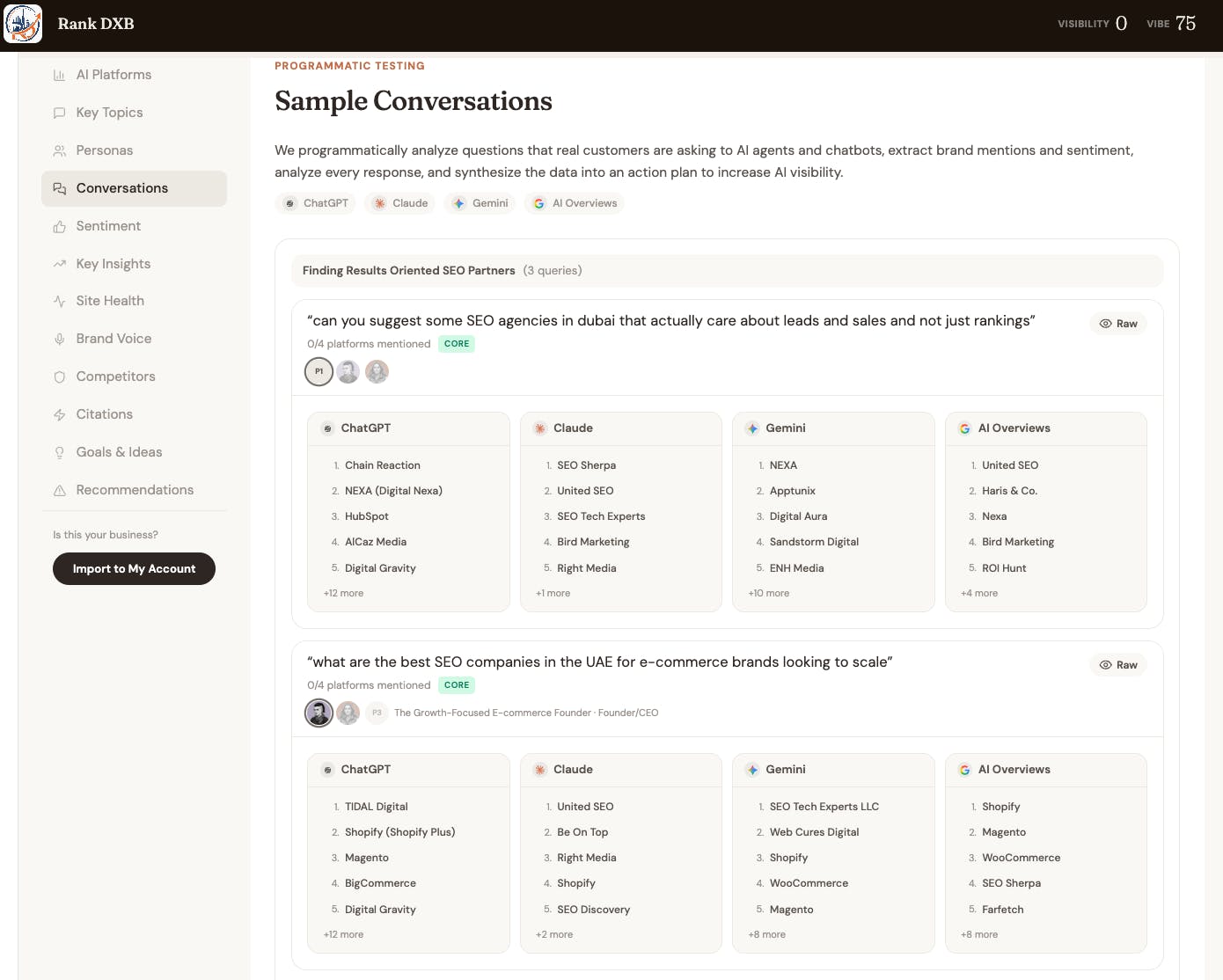Click the Rank DXB logo icon
The height and width of the screenshot is (980, 1223).
click(23, 24)
